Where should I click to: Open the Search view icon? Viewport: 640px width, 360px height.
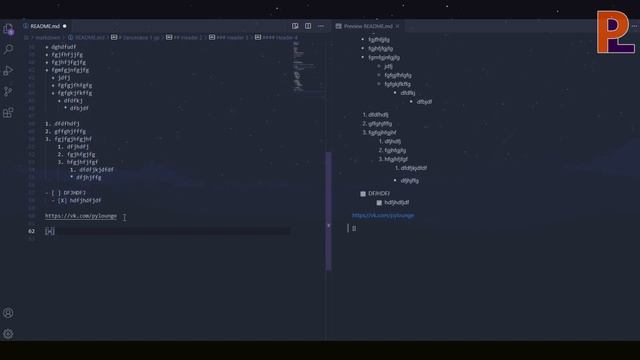(x=8, y=49)
